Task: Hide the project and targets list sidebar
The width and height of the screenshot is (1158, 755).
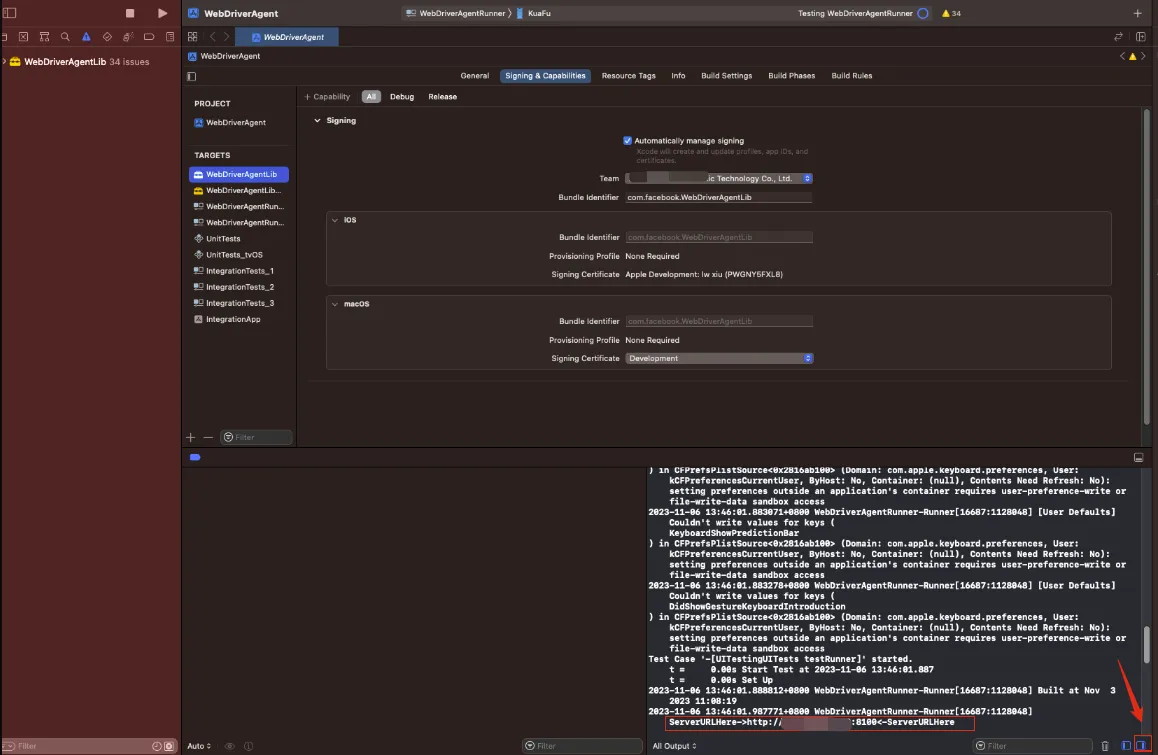Action: [x=192, y=76]
